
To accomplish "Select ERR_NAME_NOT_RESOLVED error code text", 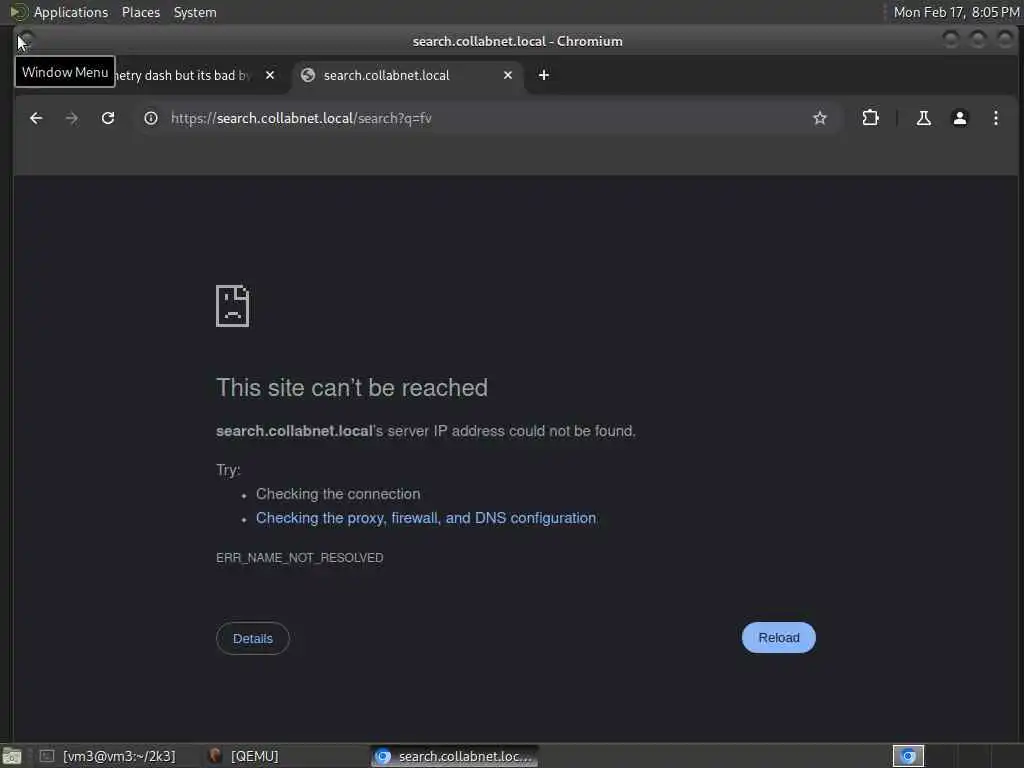I will click(x=300, y=558).
